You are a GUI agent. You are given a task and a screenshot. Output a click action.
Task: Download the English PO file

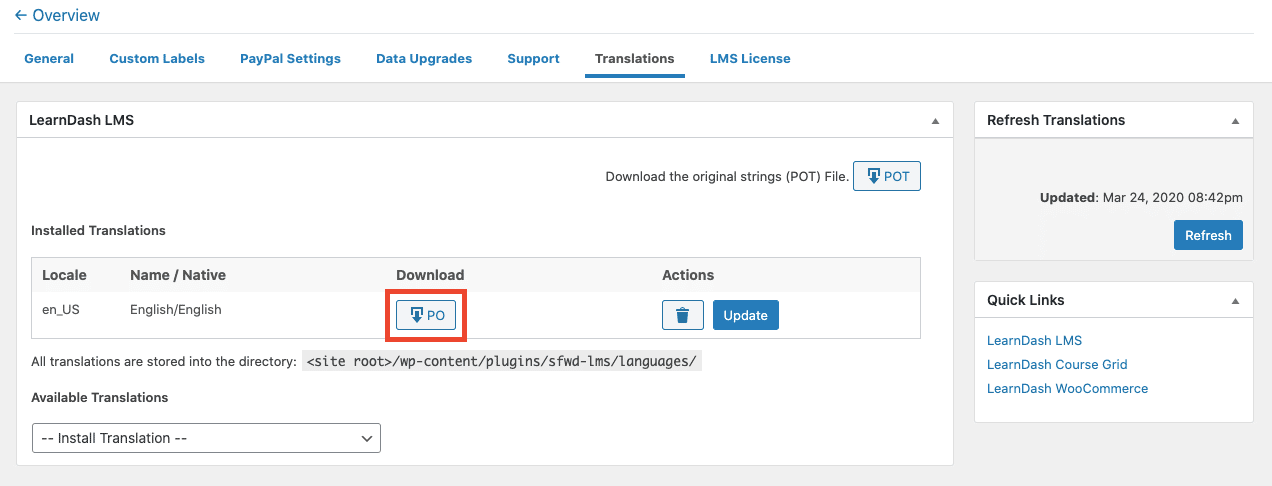[427, 315]
